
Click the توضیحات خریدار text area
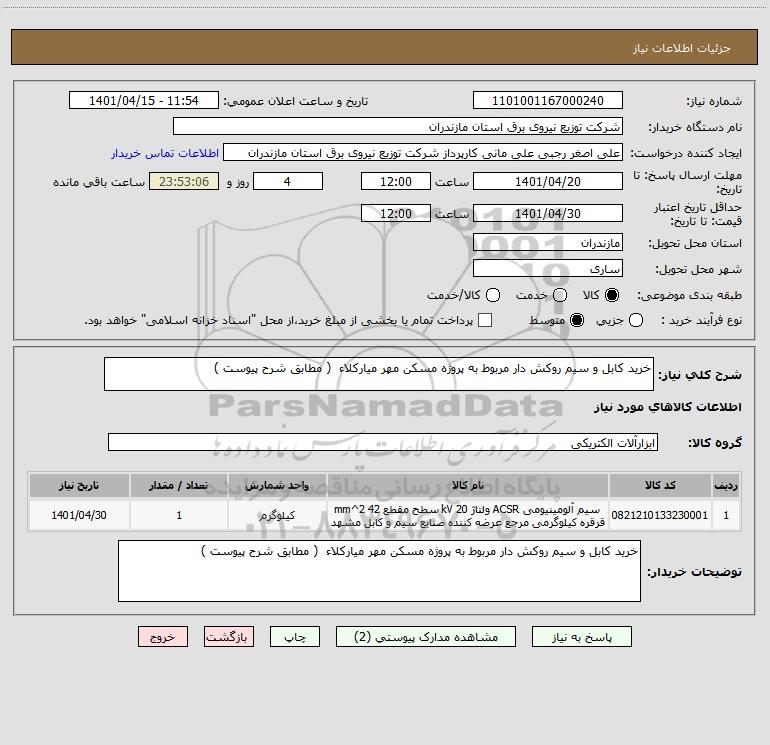379,571
